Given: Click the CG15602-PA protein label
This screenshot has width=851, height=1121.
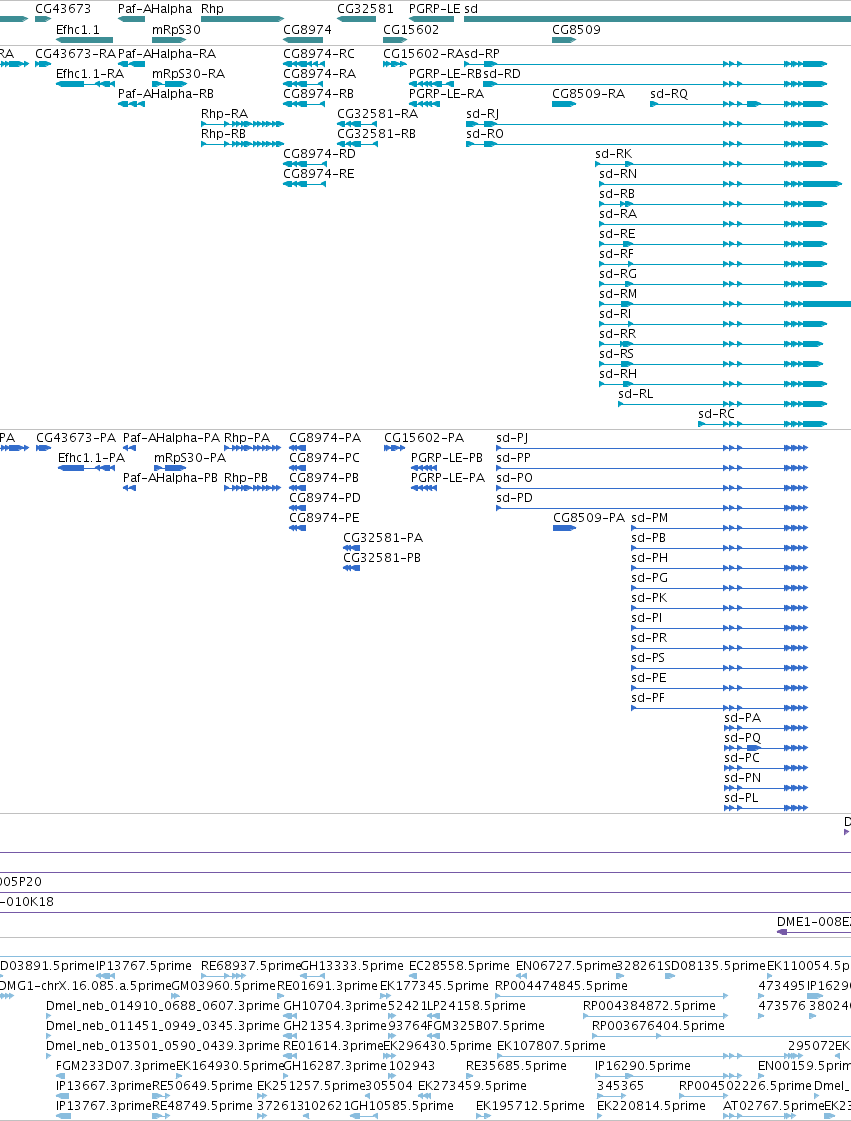Looking at the screenshot, I should tap(424, 438).
